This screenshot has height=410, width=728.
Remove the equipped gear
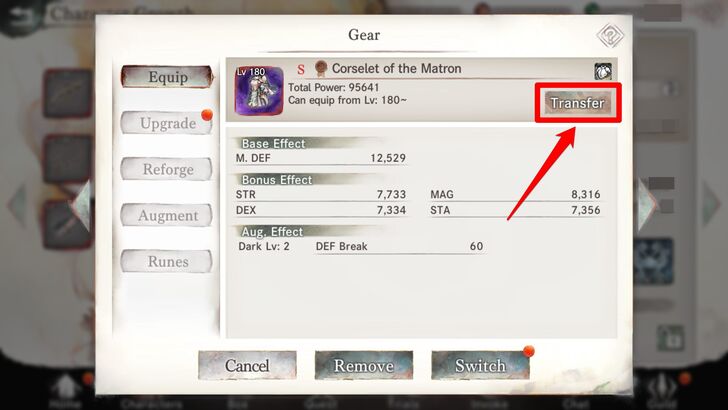pyautogui.click(x=364, y=365)
